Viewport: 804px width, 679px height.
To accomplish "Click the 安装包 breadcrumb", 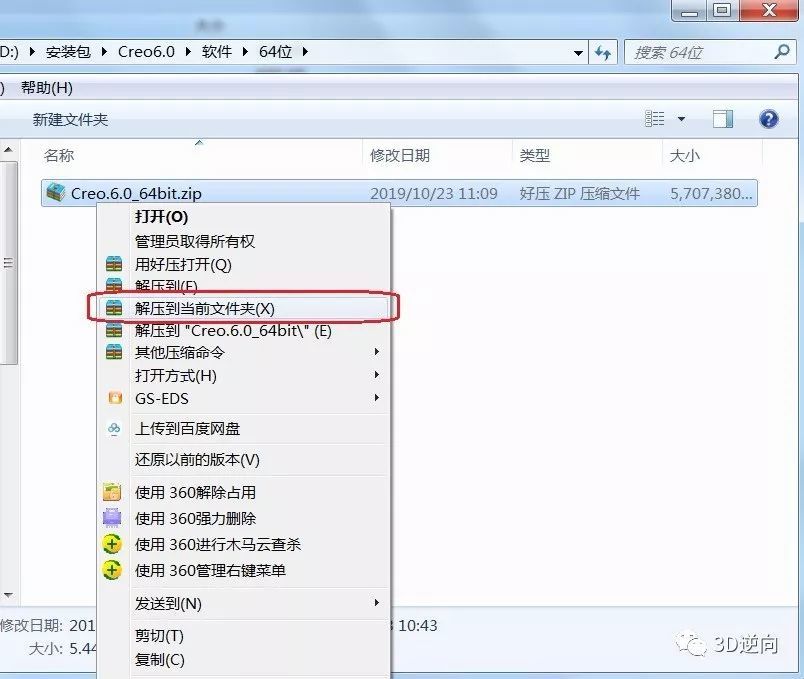I will tap(68, 52).
